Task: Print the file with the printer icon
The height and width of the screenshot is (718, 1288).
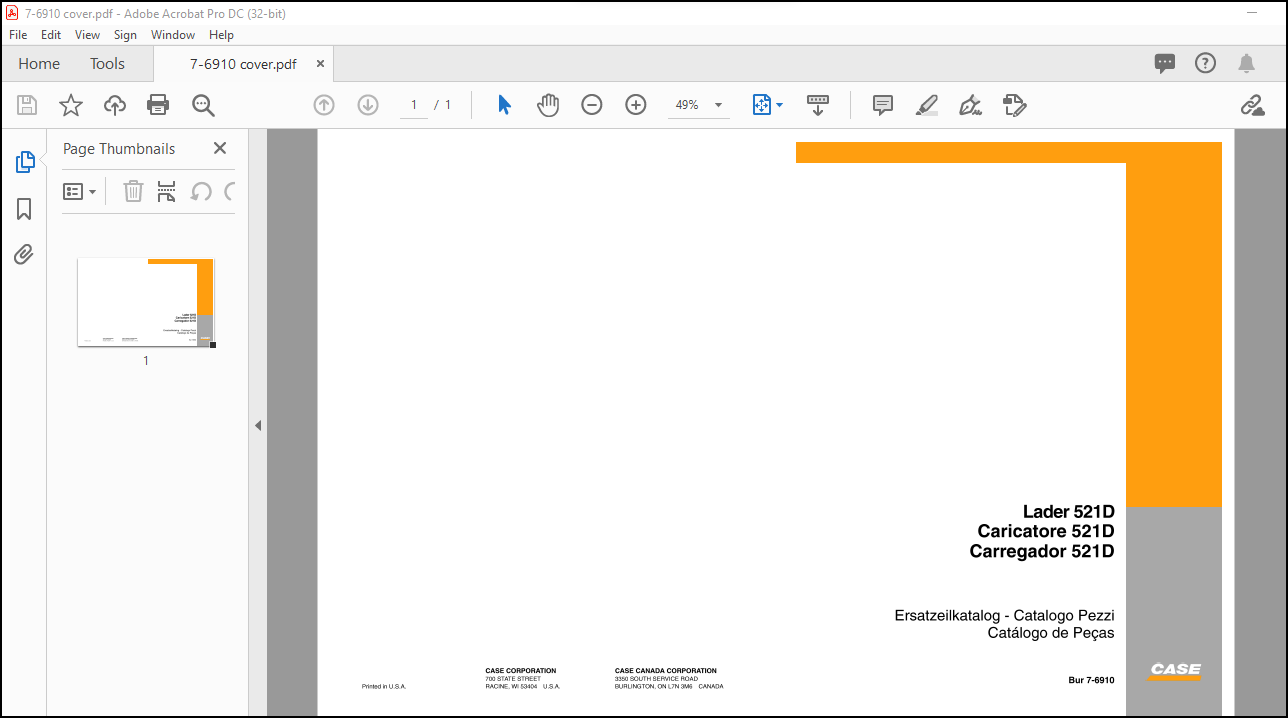Action: (x=158, y=105)
